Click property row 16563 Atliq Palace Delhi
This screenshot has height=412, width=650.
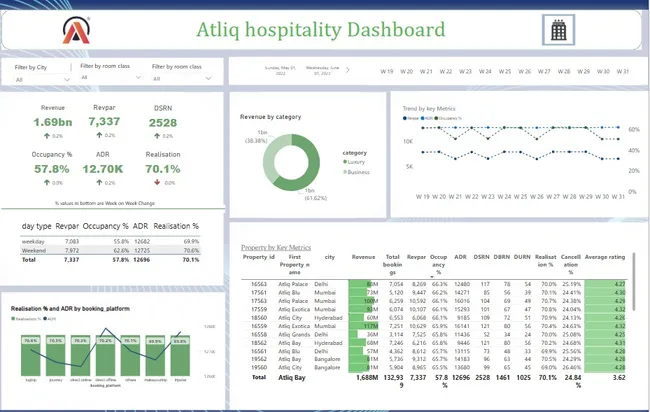click(434, 284)
